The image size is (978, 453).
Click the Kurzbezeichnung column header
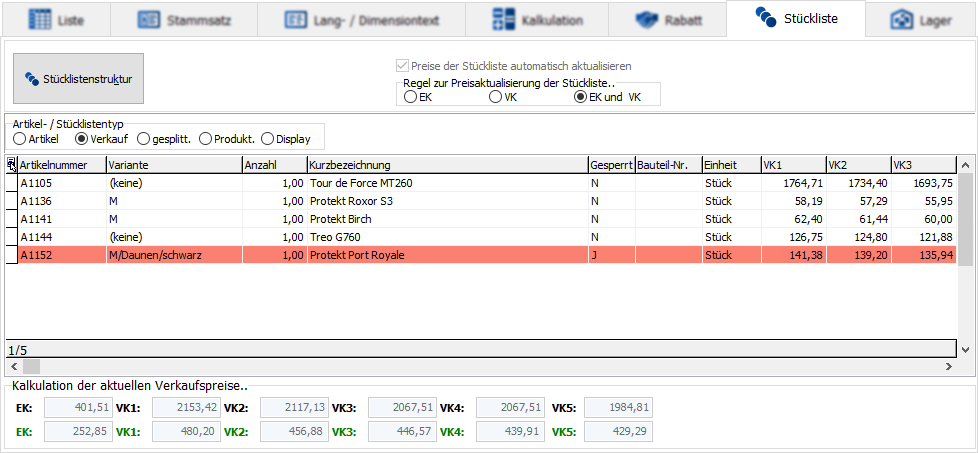click(x=448, y=165)
